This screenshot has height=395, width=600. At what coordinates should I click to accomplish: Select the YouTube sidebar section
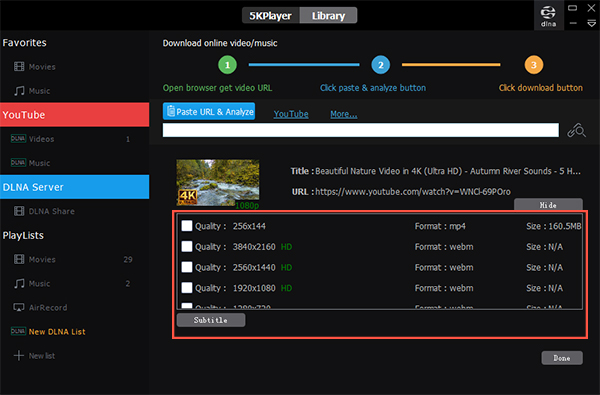(75, 114)
